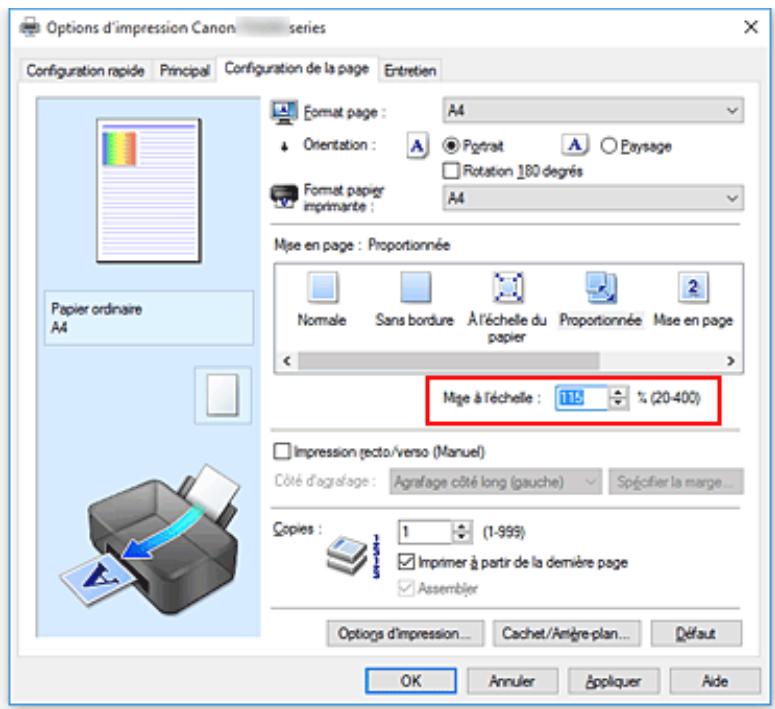
Task: Click the Portrait orientation icon
Action: 417,145
